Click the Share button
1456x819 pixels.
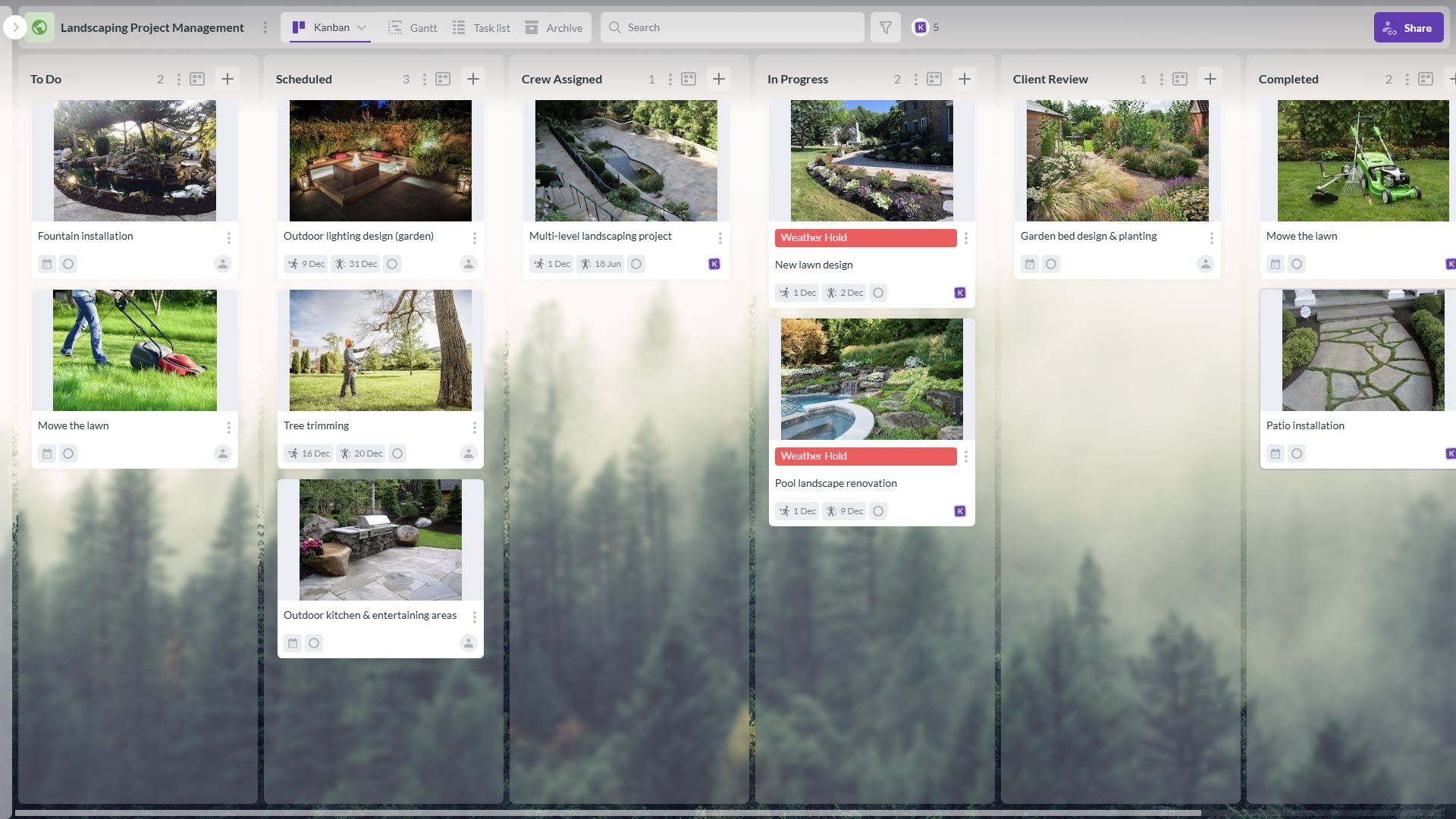click(1408, 27)
